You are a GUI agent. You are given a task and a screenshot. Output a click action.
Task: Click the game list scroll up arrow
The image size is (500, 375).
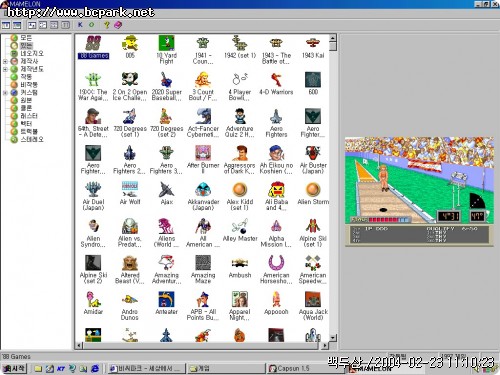click(333, 38)
